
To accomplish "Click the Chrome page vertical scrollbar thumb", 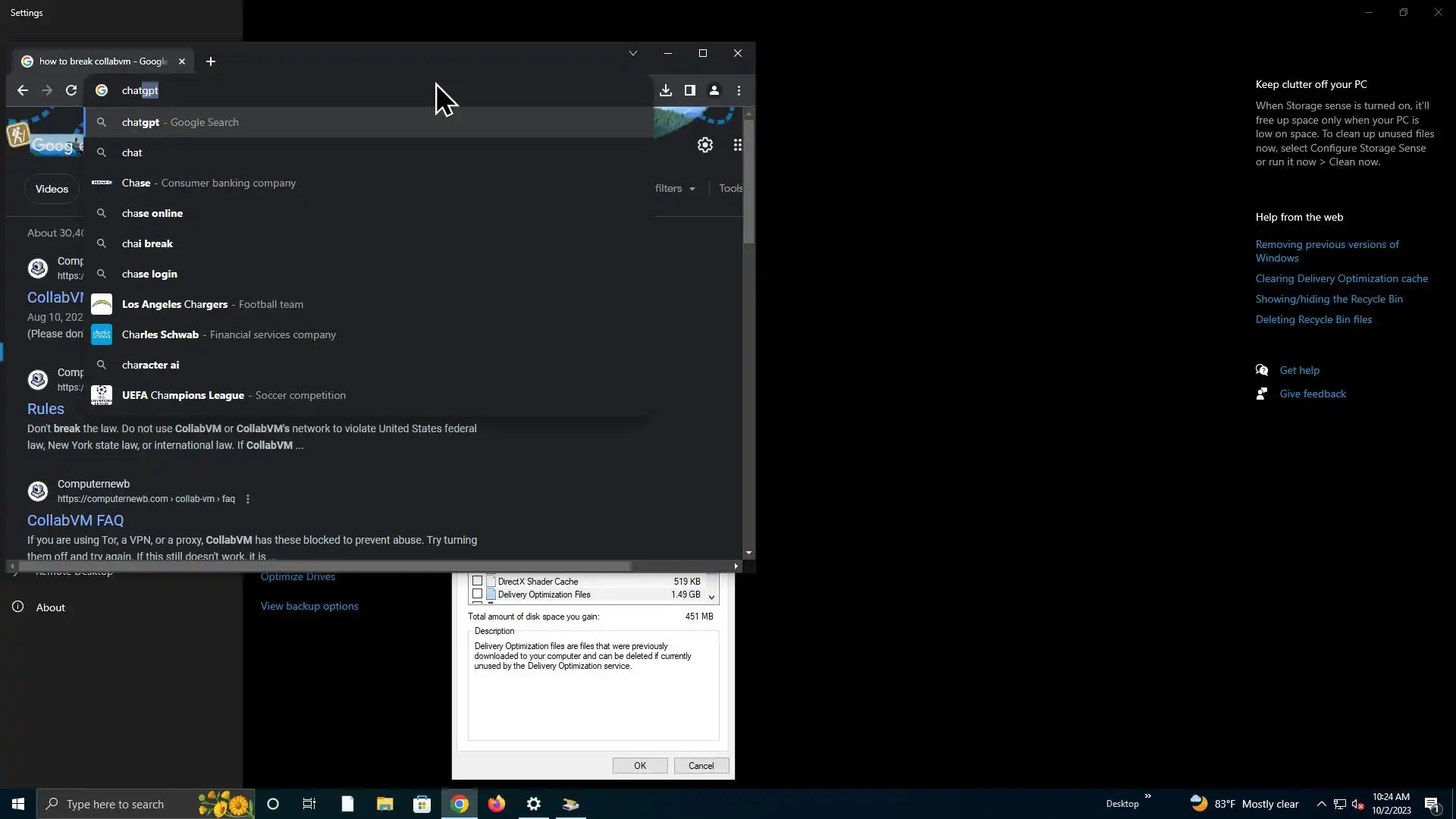I will tap(748, 182).
